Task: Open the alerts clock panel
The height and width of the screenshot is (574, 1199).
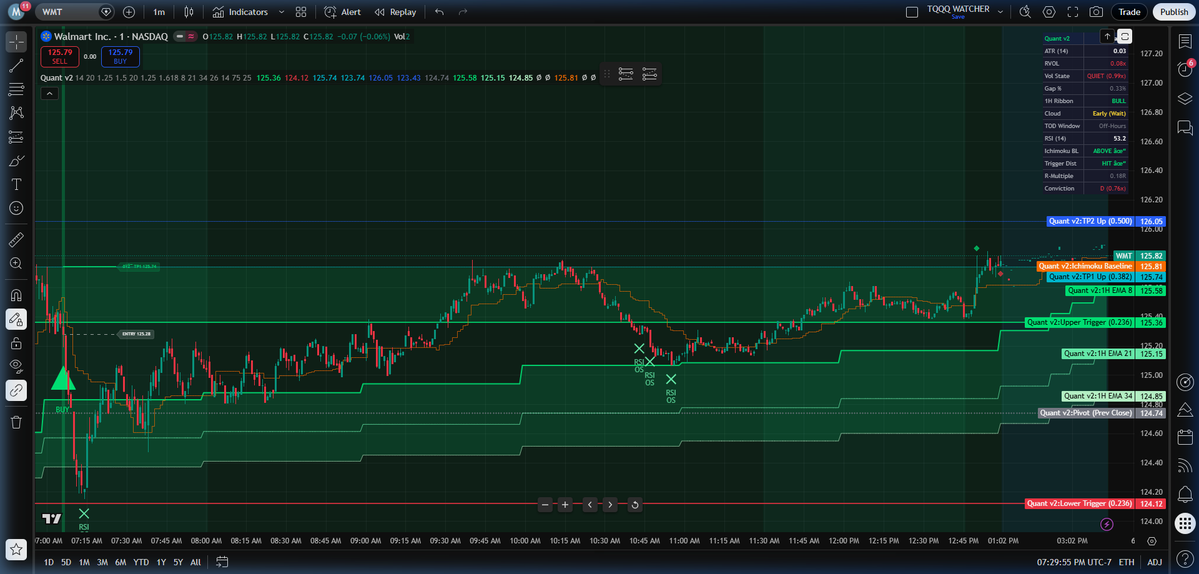Action: [x=1184, y=70]
